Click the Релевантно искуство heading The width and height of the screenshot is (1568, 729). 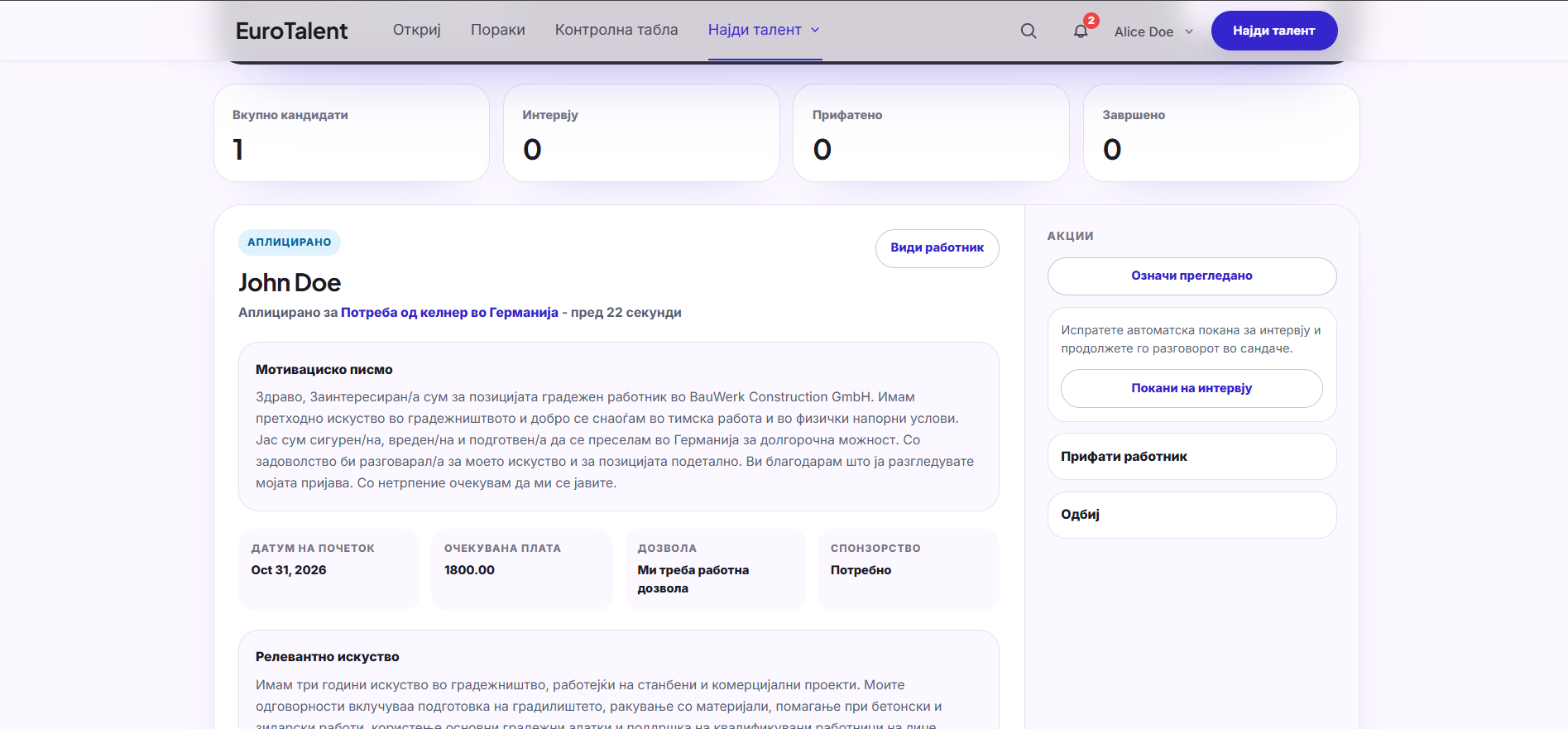coord(328,657)
